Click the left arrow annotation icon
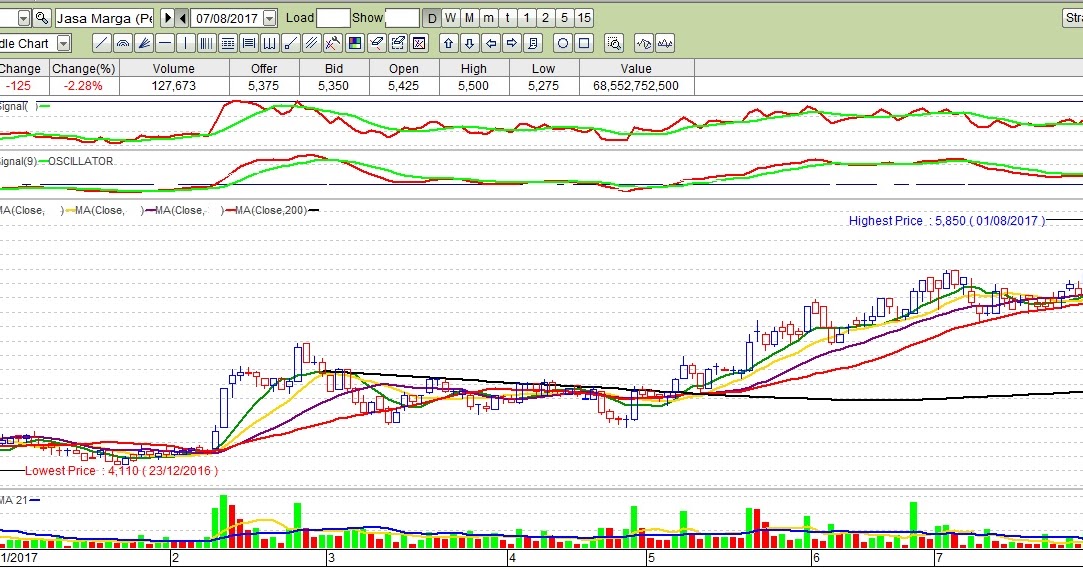Viewport: 1083px width, 569px height. pyautogui.click(x=491, y=44)
